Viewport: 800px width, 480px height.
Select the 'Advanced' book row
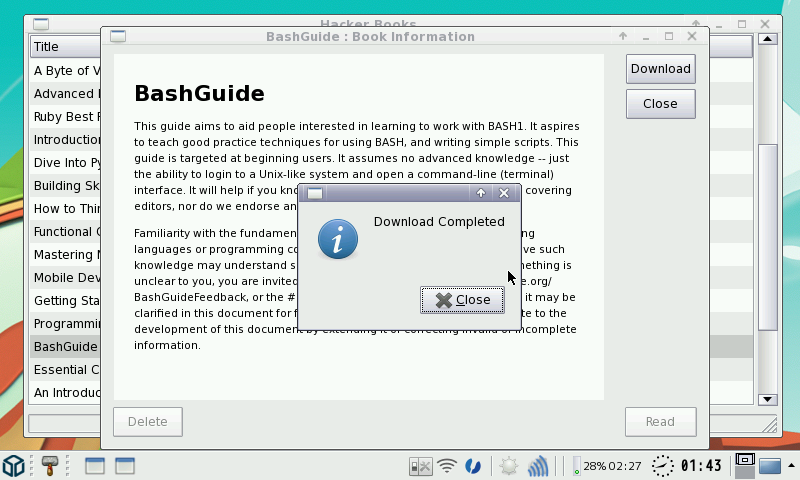[x=65, y=94]
